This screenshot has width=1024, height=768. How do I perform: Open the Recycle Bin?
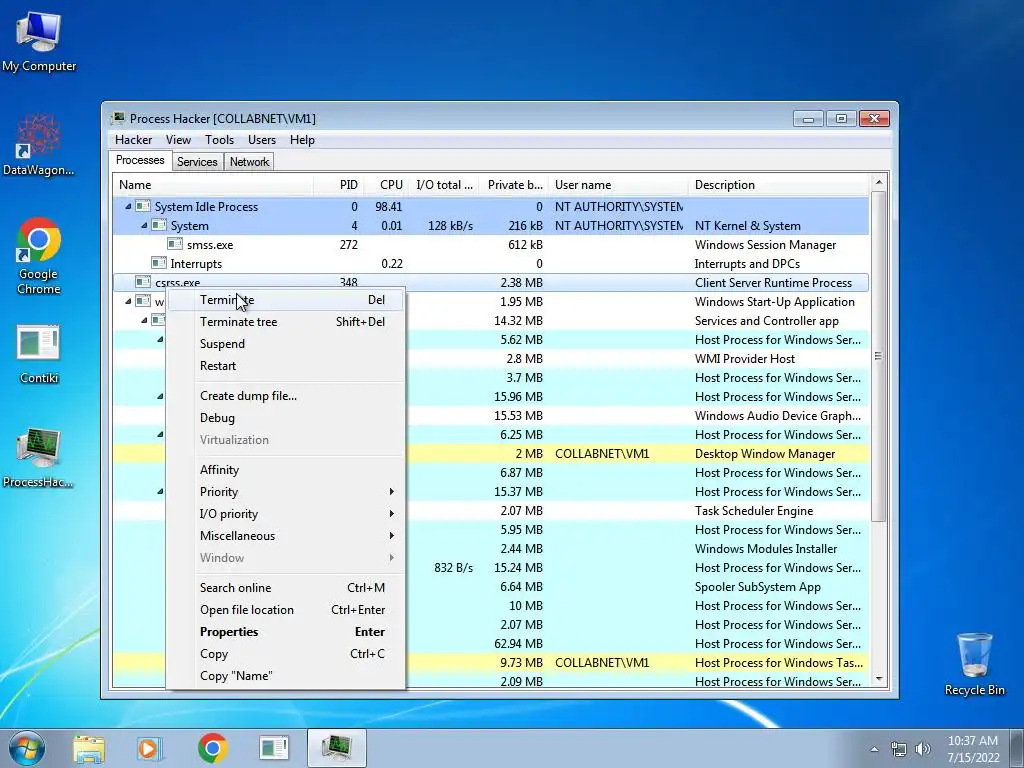tap(974, 664)
